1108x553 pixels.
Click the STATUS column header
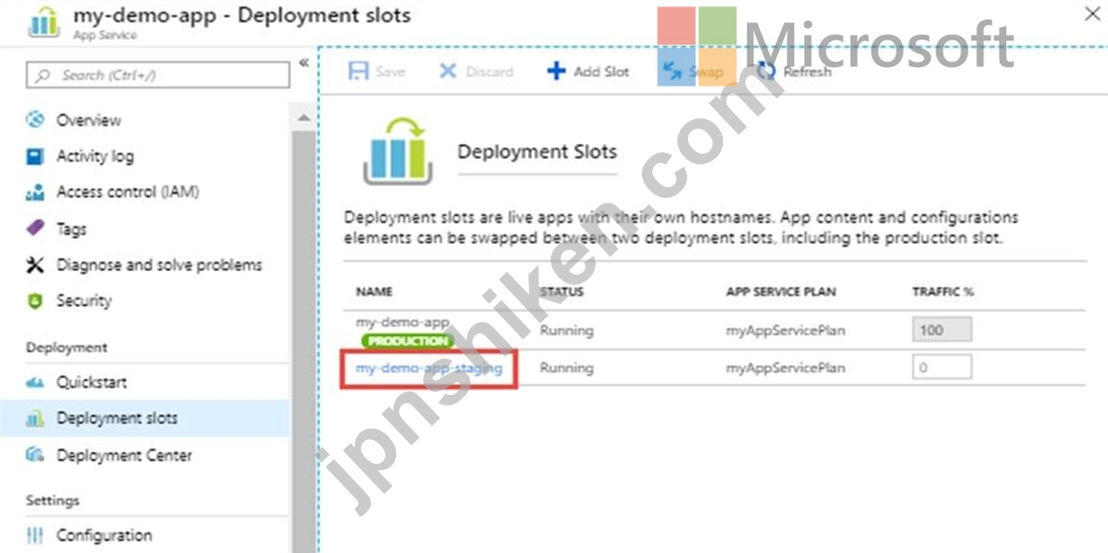(562, 292)
